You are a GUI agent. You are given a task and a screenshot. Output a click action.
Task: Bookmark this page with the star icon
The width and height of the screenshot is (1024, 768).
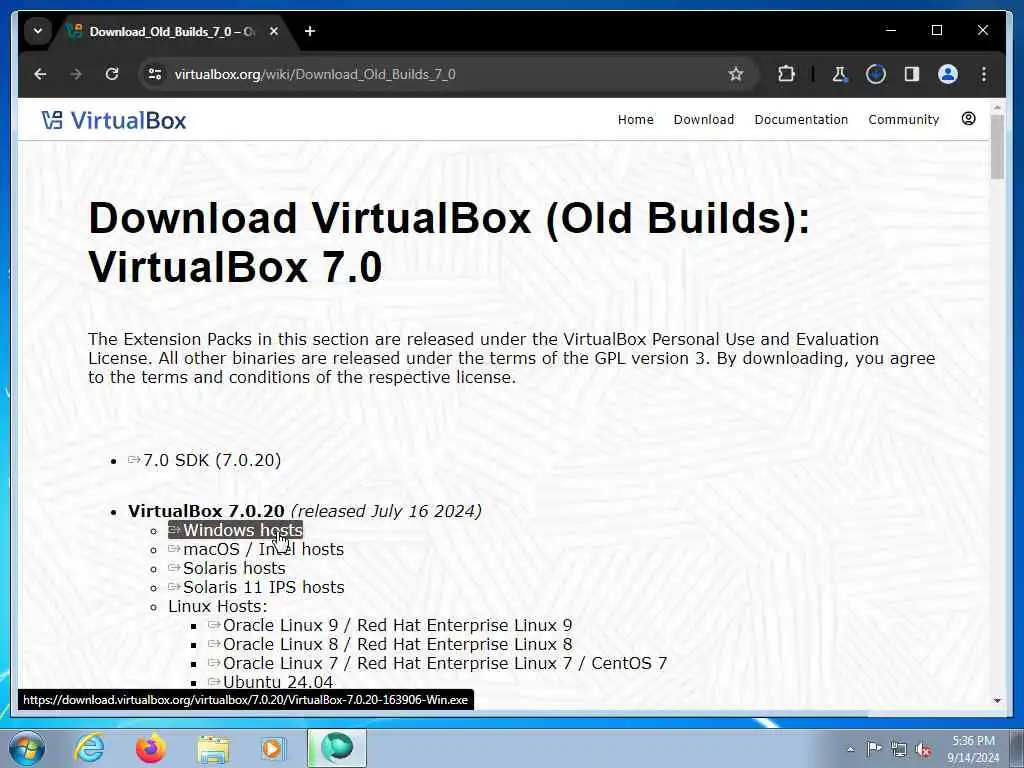tap(736, 74)
